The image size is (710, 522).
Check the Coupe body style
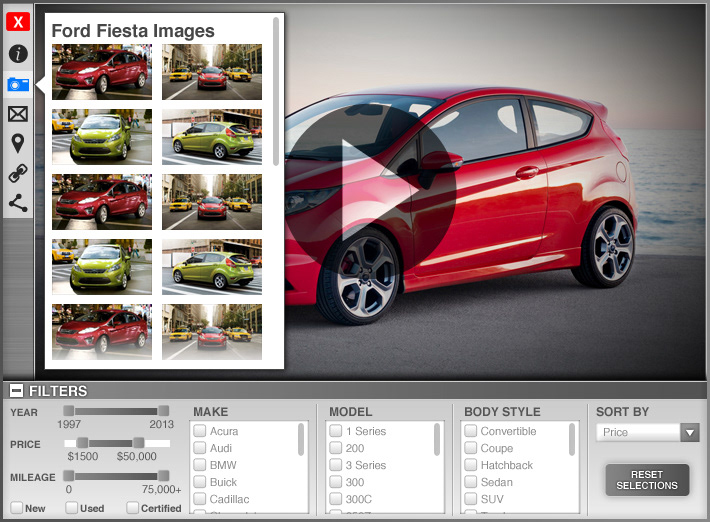pyautogui.click(x=471, y=448)
